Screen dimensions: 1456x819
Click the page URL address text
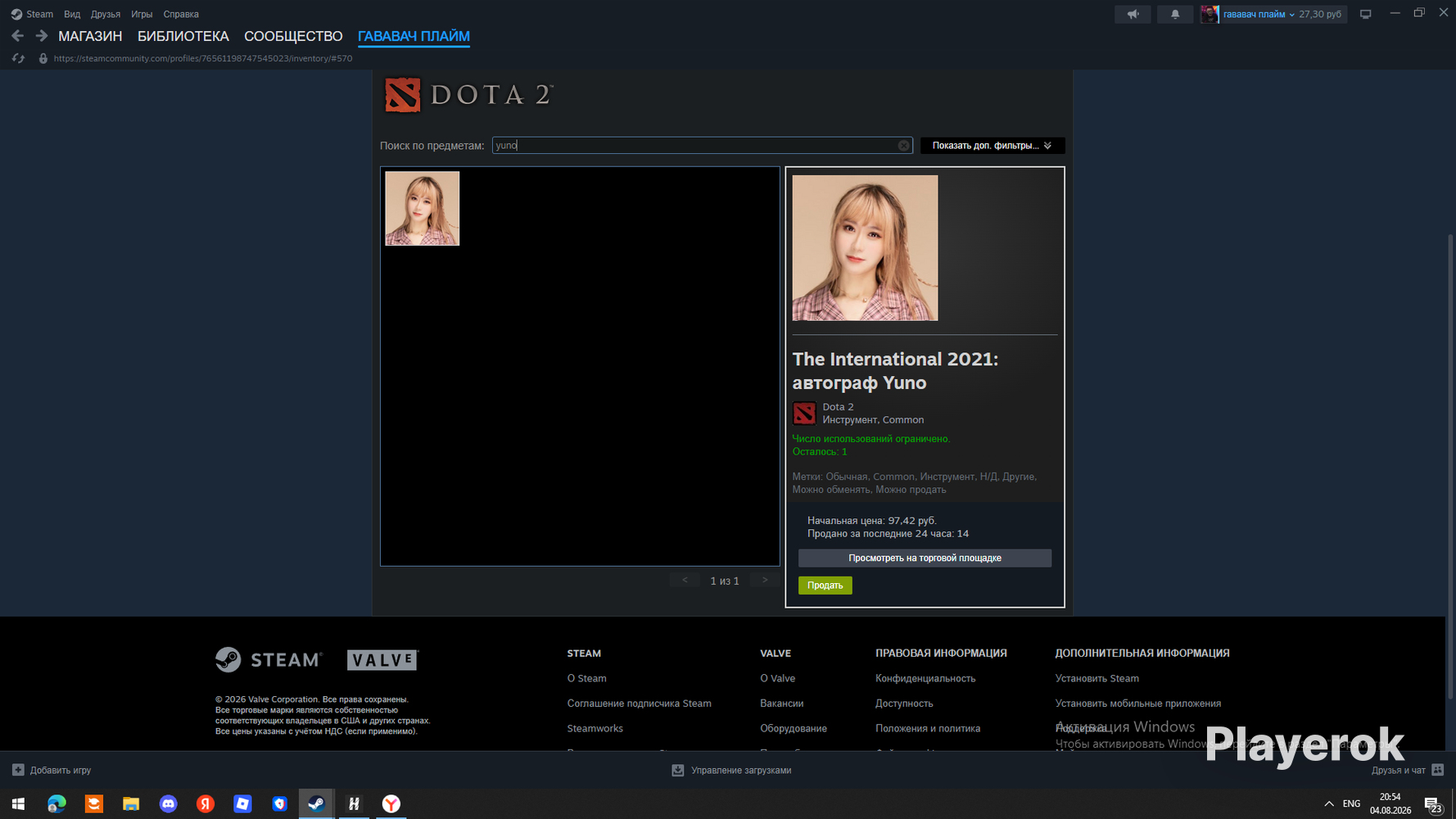(x=203, y=58)
